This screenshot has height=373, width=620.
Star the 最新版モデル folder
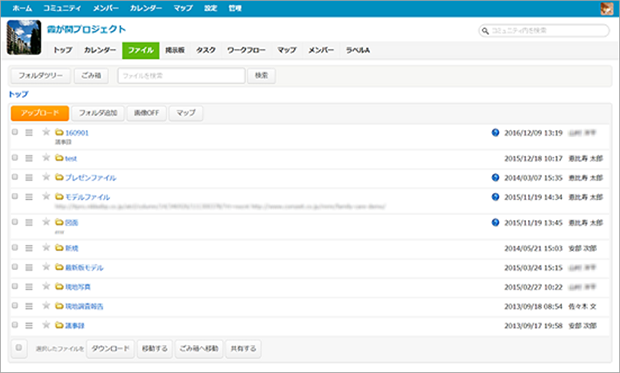pyautogui.click(x=46, y=267)
